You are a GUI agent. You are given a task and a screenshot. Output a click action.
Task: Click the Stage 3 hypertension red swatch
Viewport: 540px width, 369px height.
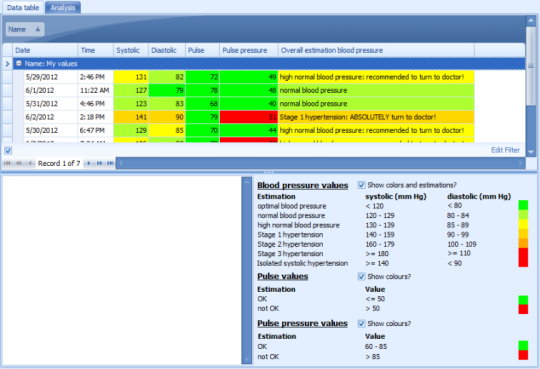(523, 253)
